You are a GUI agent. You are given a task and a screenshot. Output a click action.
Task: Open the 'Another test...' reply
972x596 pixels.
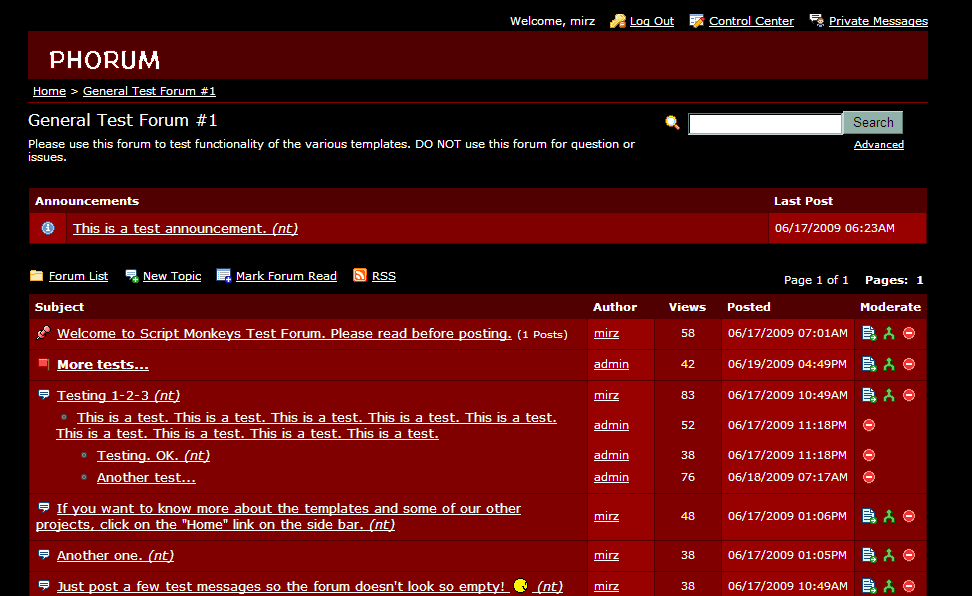pyautogui.click(x=146, y=478)
